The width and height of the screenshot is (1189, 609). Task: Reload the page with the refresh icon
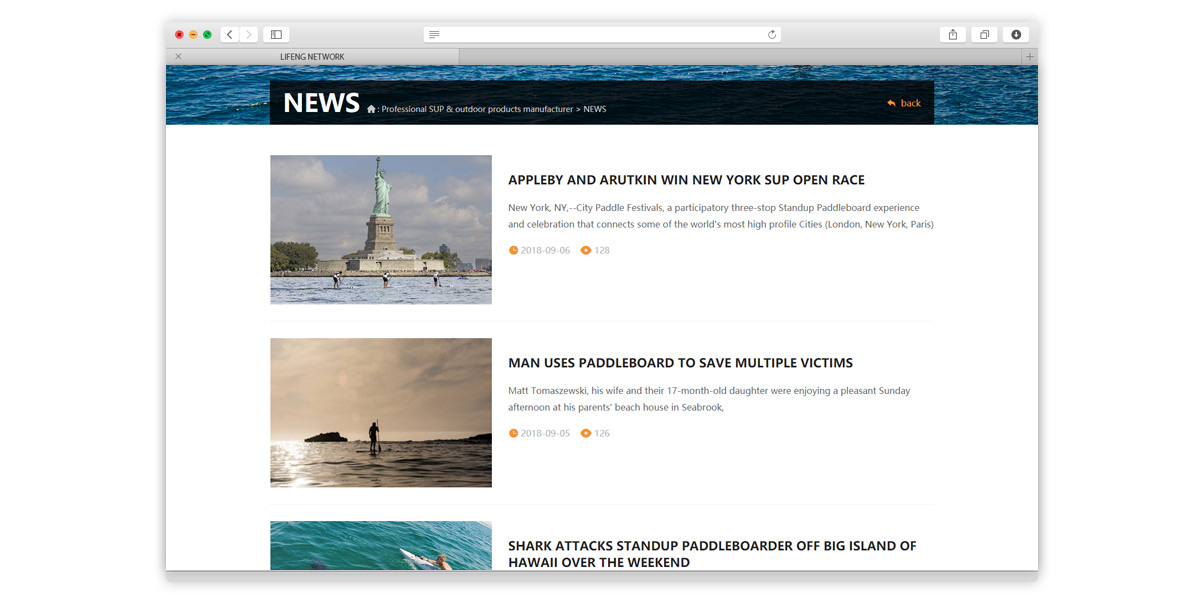pos(772,34)
